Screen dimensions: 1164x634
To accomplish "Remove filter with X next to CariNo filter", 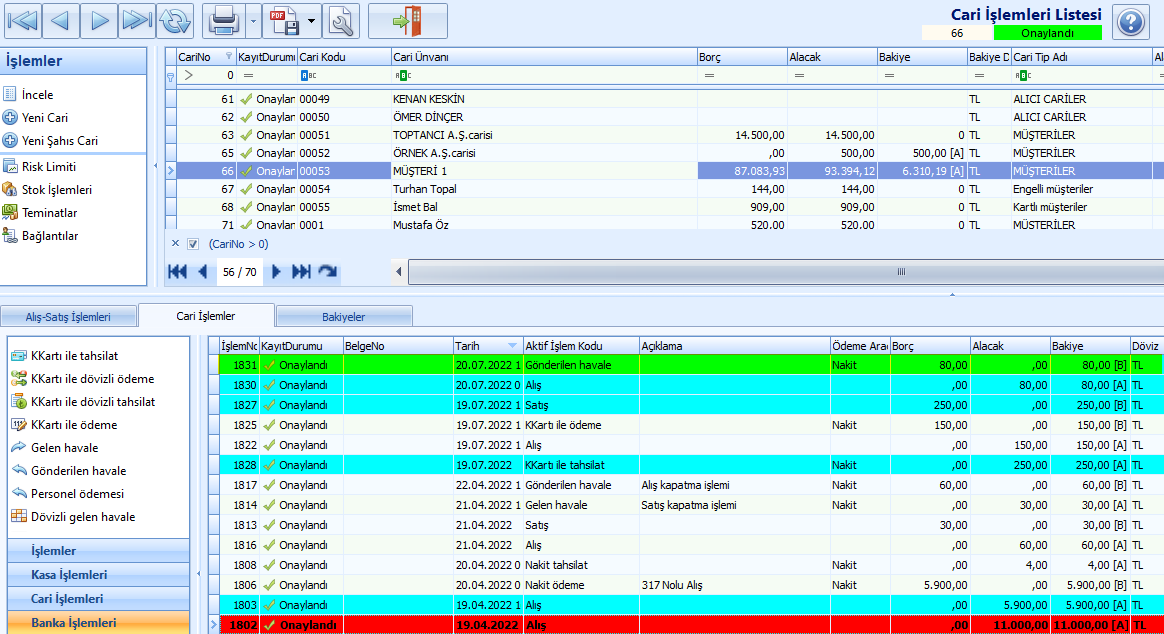I will (175, 243).
